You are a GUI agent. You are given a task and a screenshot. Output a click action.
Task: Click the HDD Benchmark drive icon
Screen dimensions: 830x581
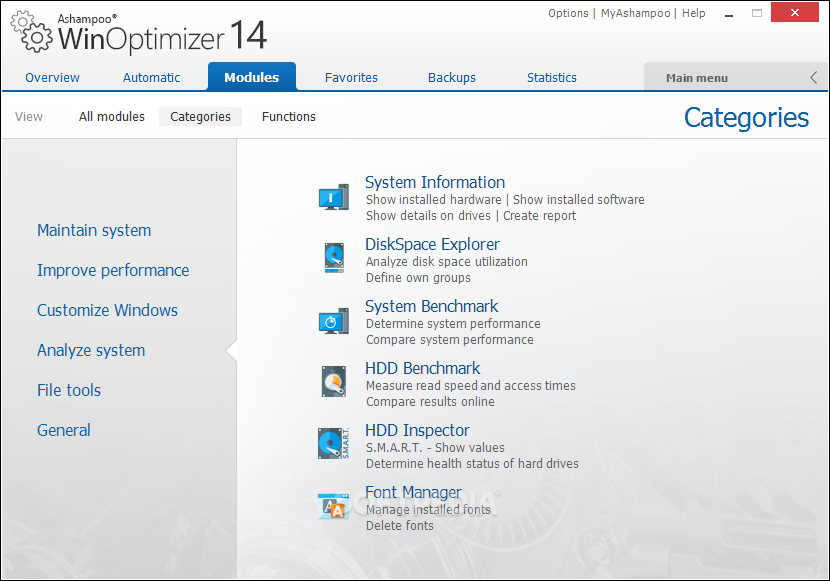coord(334,381)
